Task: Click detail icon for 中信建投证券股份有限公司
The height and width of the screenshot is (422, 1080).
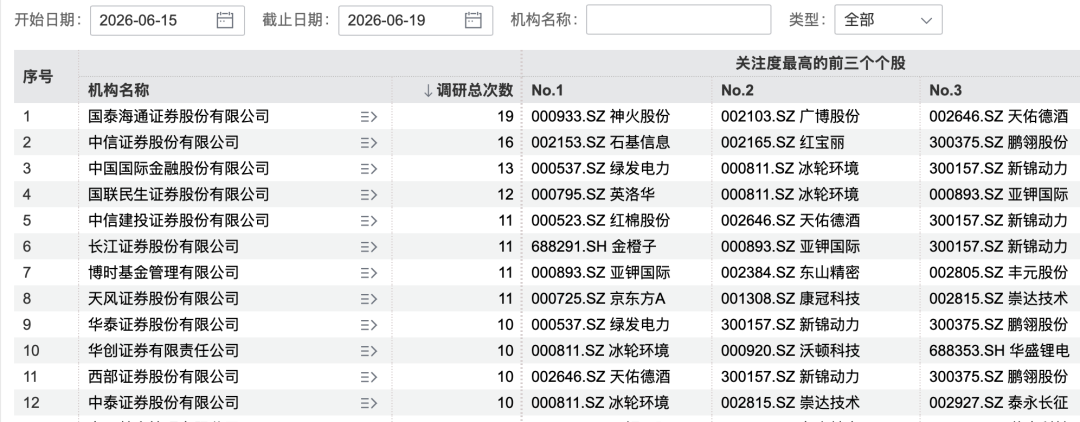Action: click(369, 221)
